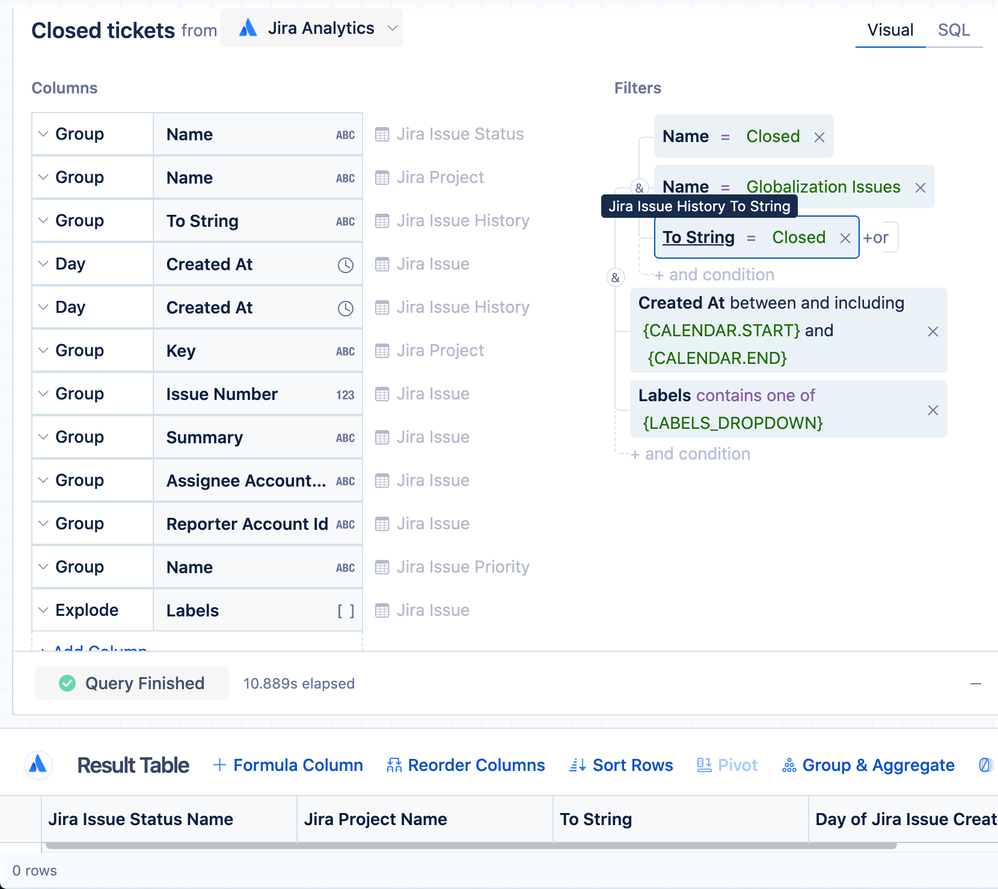Add and condition under To String filter

[x=715, y=274]
